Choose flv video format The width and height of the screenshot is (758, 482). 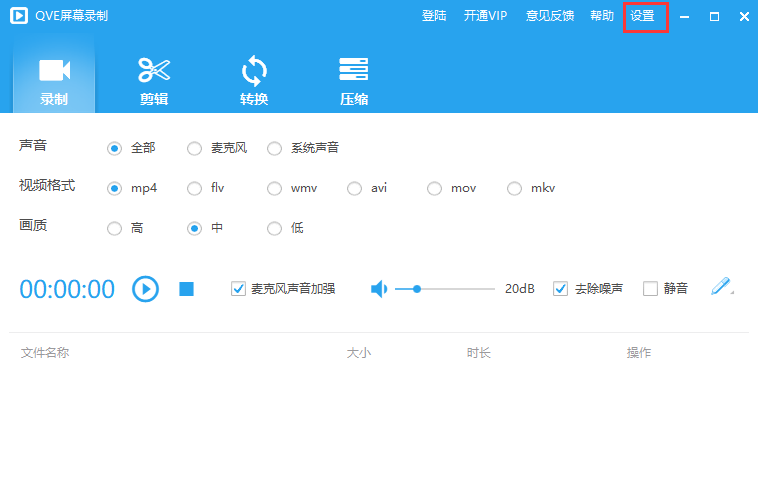194,188
